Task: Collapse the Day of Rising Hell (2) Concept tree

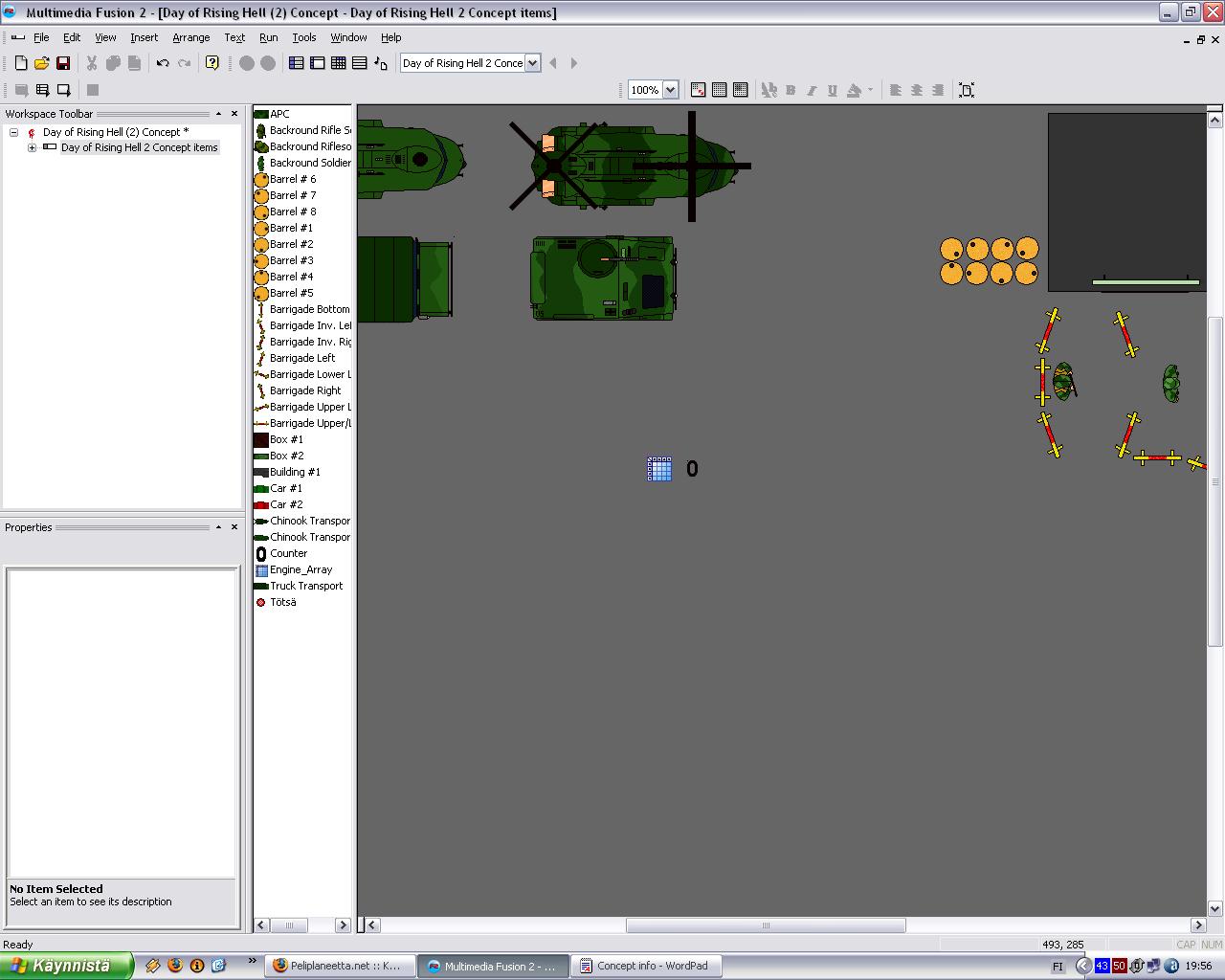Action: [x=14, y=132]
